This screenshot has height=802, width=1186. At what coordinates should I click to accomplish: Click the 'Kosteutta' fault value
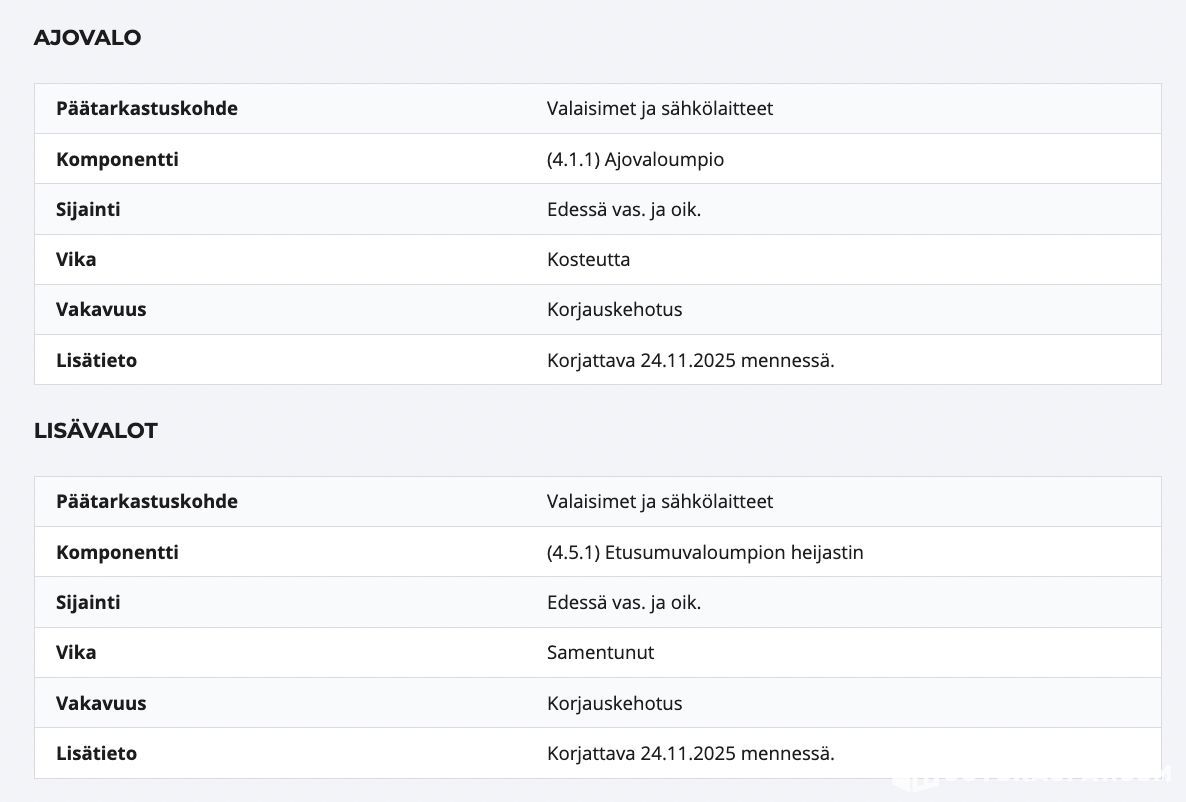click(x=588, y=260)
